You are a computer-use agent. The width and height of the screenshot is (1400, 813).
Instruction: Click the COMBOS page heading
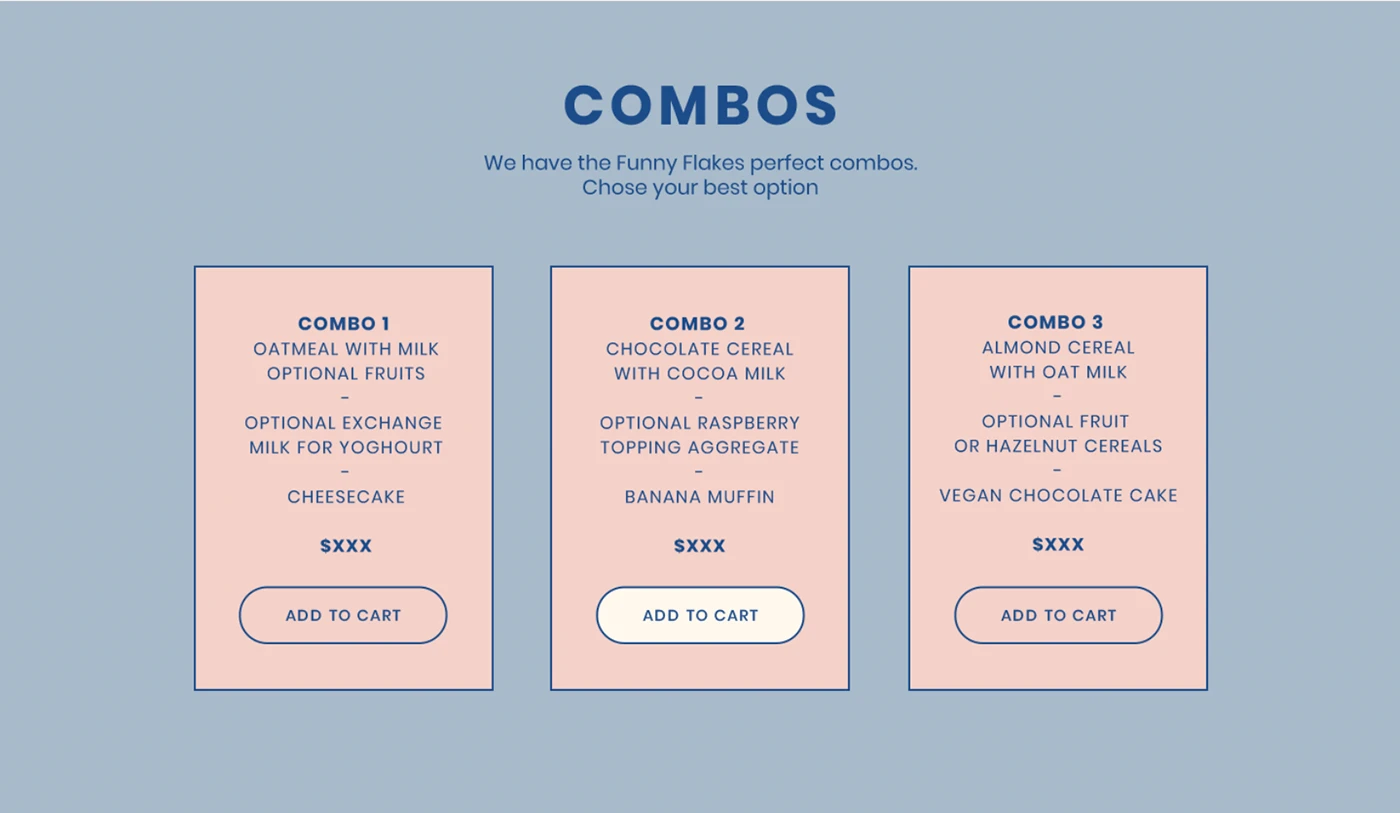[x=700, y=105]
